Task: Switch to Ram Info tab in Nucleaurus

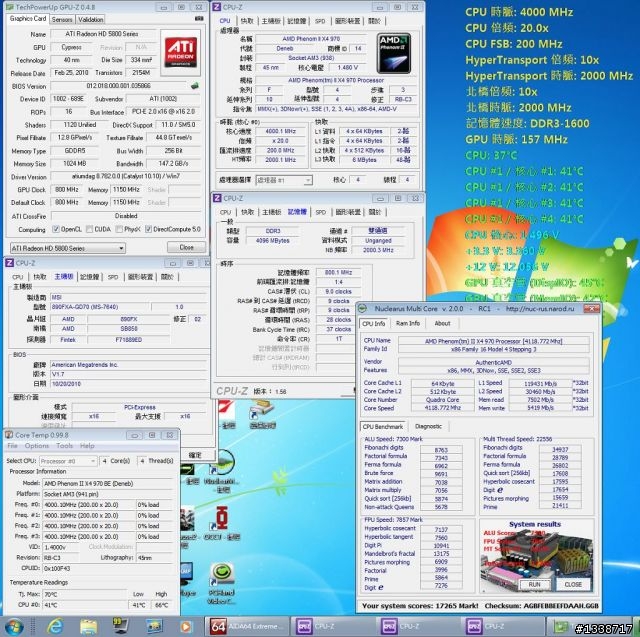Action: (x=407, y=323)
